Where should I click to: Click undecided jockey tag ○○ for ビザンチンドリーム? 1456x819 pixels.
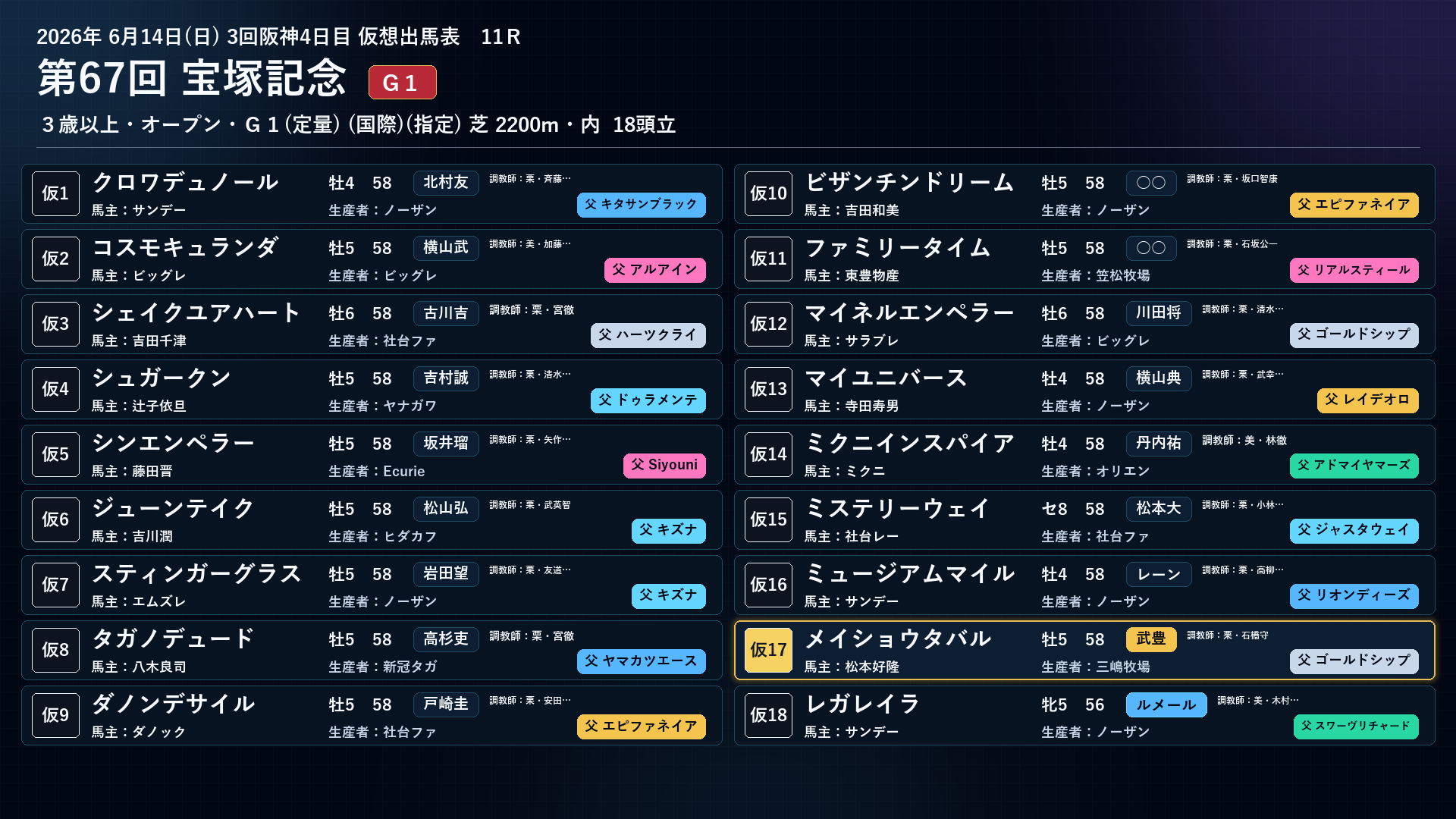coord(1151,183)
